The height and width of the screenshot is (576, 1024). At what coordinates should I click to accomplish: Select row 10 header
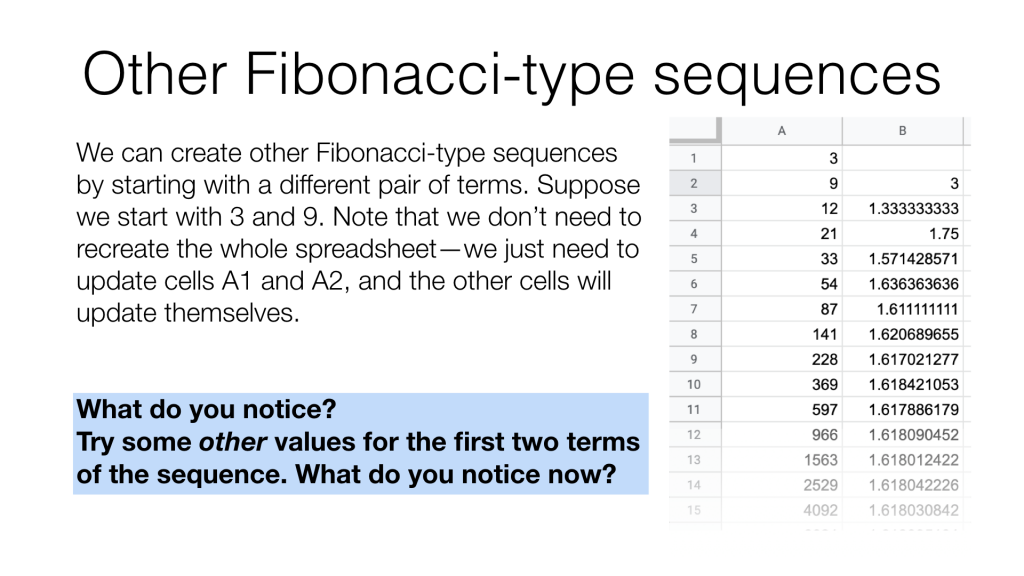click(695, 385)
